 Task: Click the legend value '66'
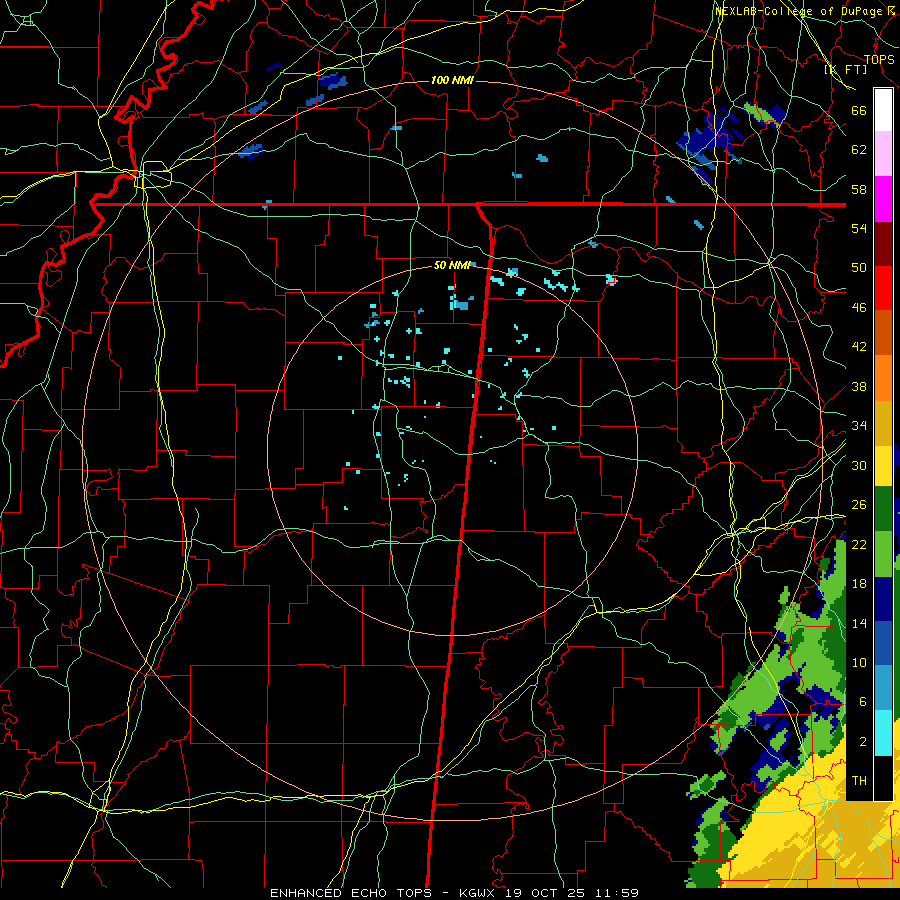859,110
